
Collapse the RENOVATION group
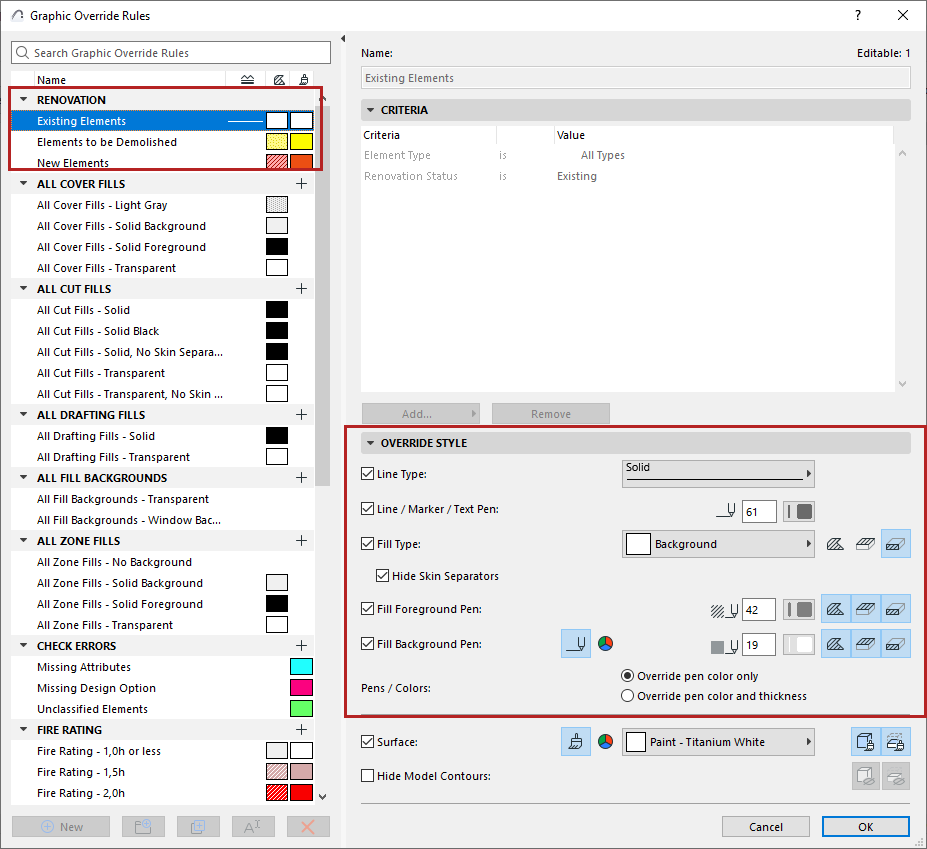24,99
